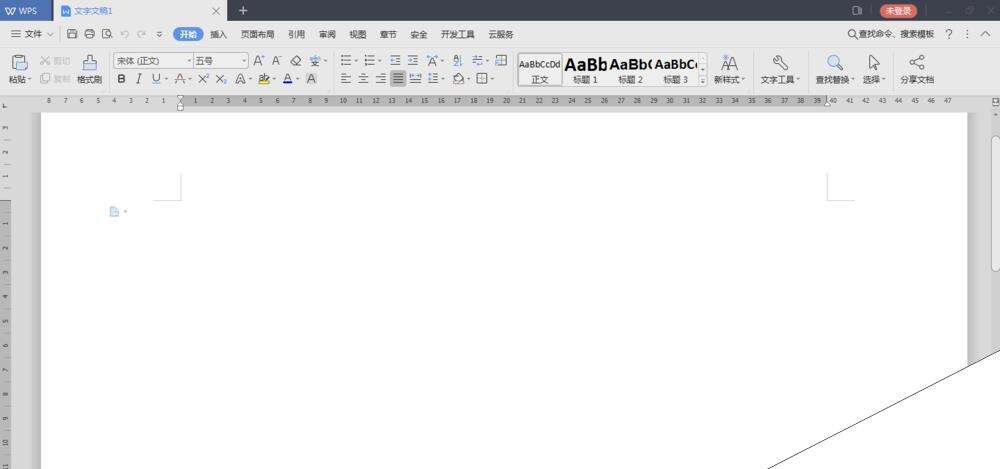Viewport: 1000px width, 469px height.
Task: Open the Review (审阅) tab
Action: (327, 34)
